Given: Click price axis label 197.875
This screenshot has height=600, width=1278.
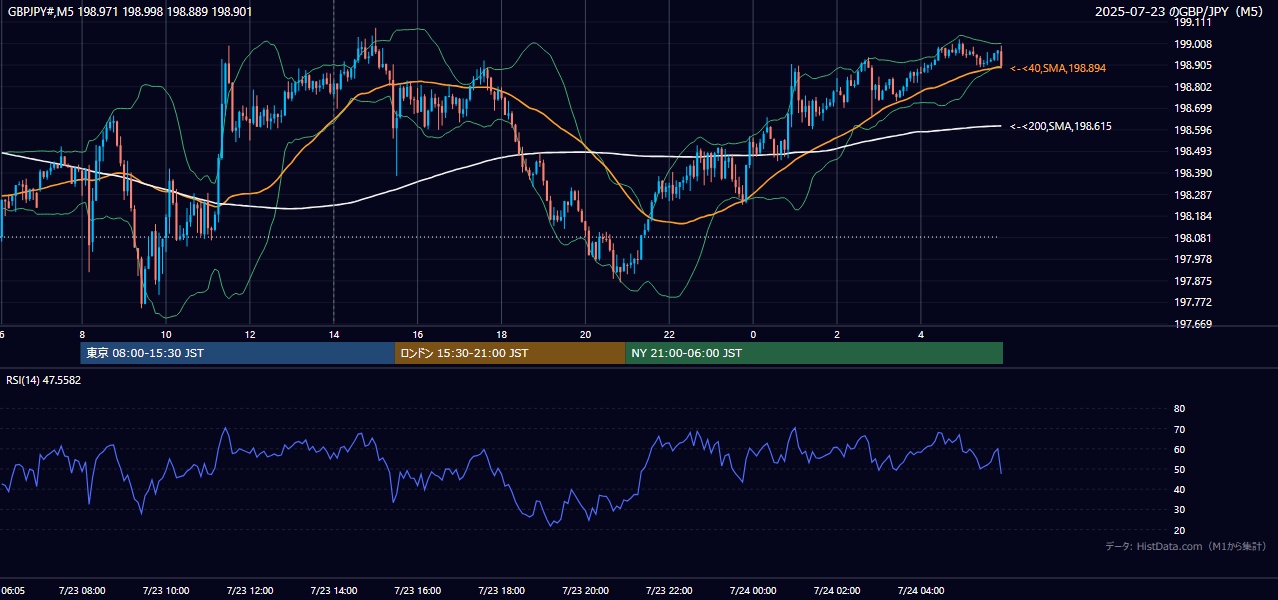Looking at the screenshot, I should click(1193, 281).
